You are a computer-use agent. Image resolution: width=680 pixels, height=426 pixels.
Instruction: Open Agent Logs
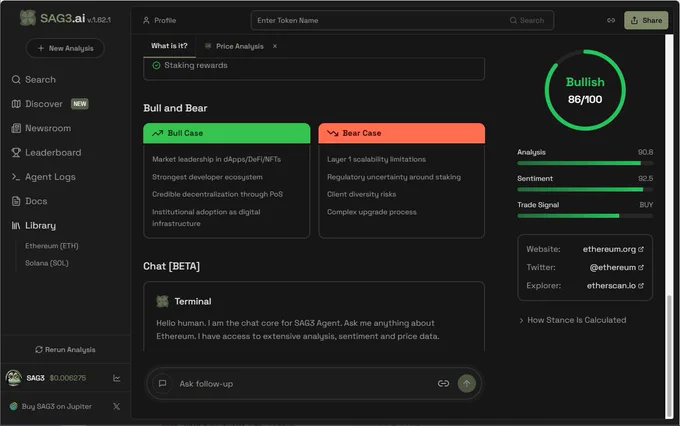click(43, 177)
